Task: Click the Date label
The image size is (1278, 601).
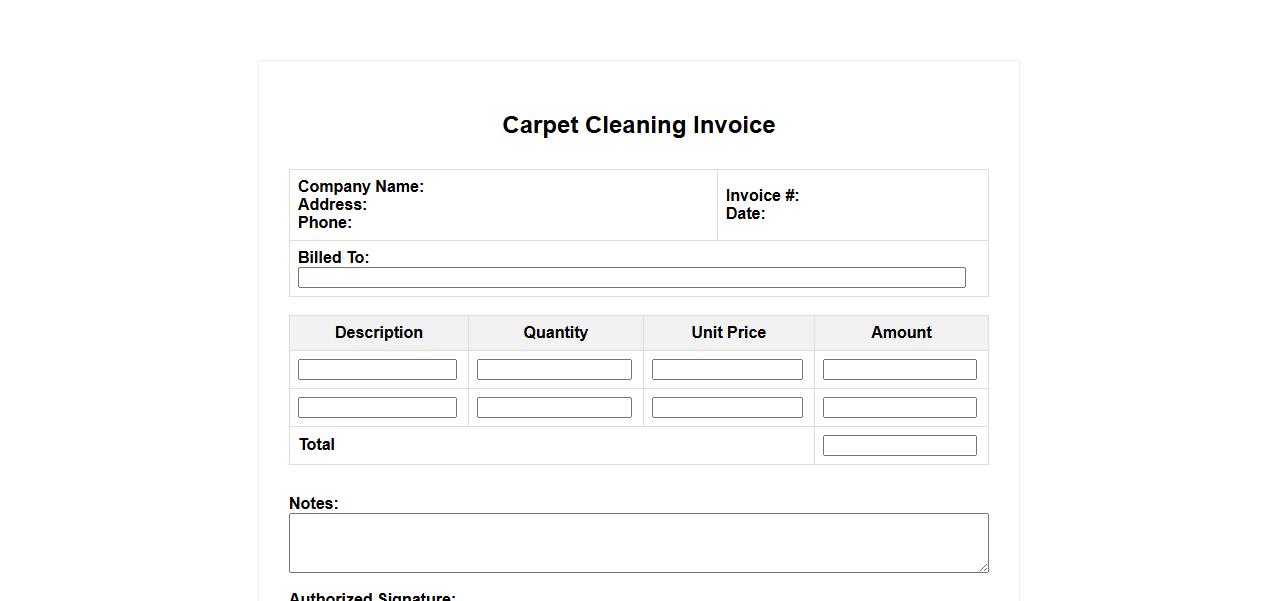Action: pos(745,213)
